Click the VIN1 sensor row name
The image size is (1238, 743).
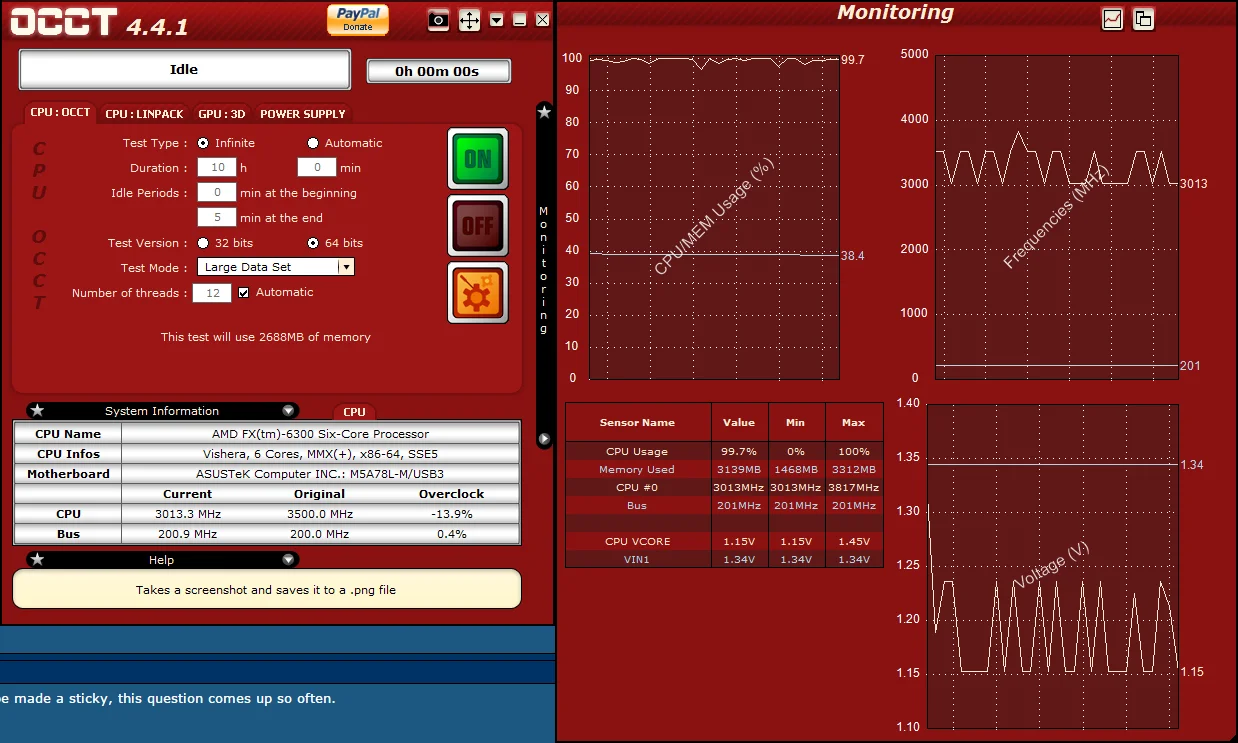coord(637,560)
